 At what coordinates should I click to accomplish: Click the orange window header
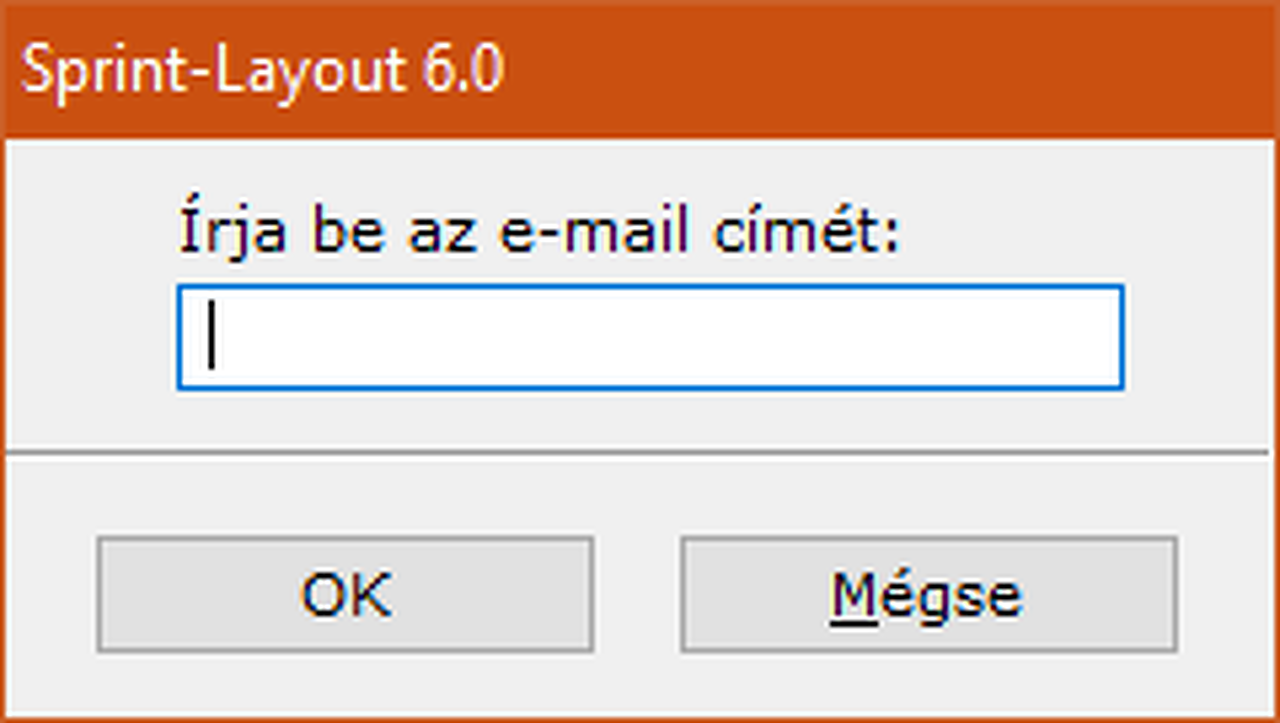coord(800,70)
